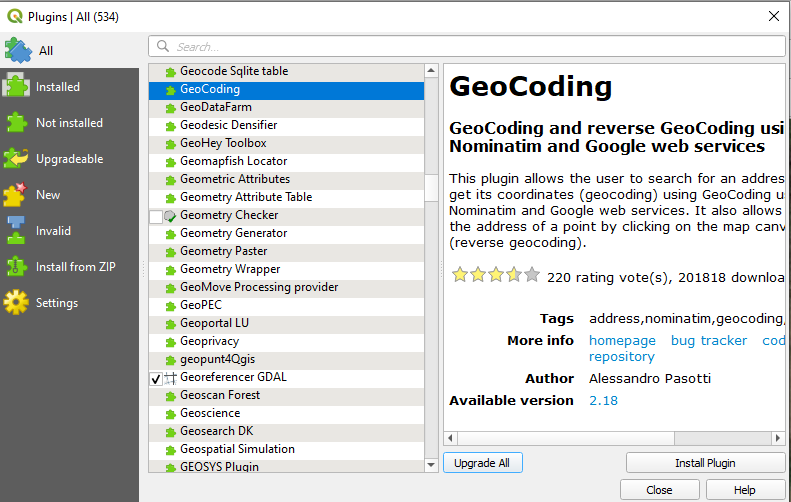Click the Geodesic Densifier plugin icon
The width and height of the screenshot is (791, 502).
click(171, 126)
